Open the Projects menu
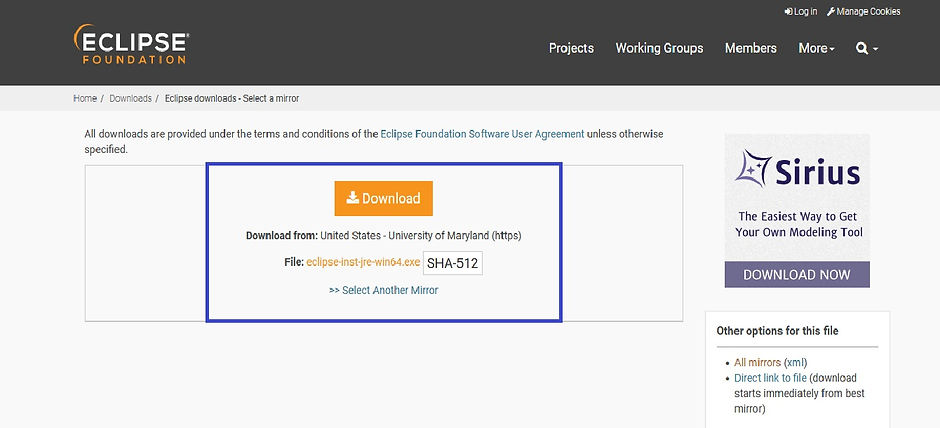The width and height of the screenshot is (940, 428). point(571,49)
